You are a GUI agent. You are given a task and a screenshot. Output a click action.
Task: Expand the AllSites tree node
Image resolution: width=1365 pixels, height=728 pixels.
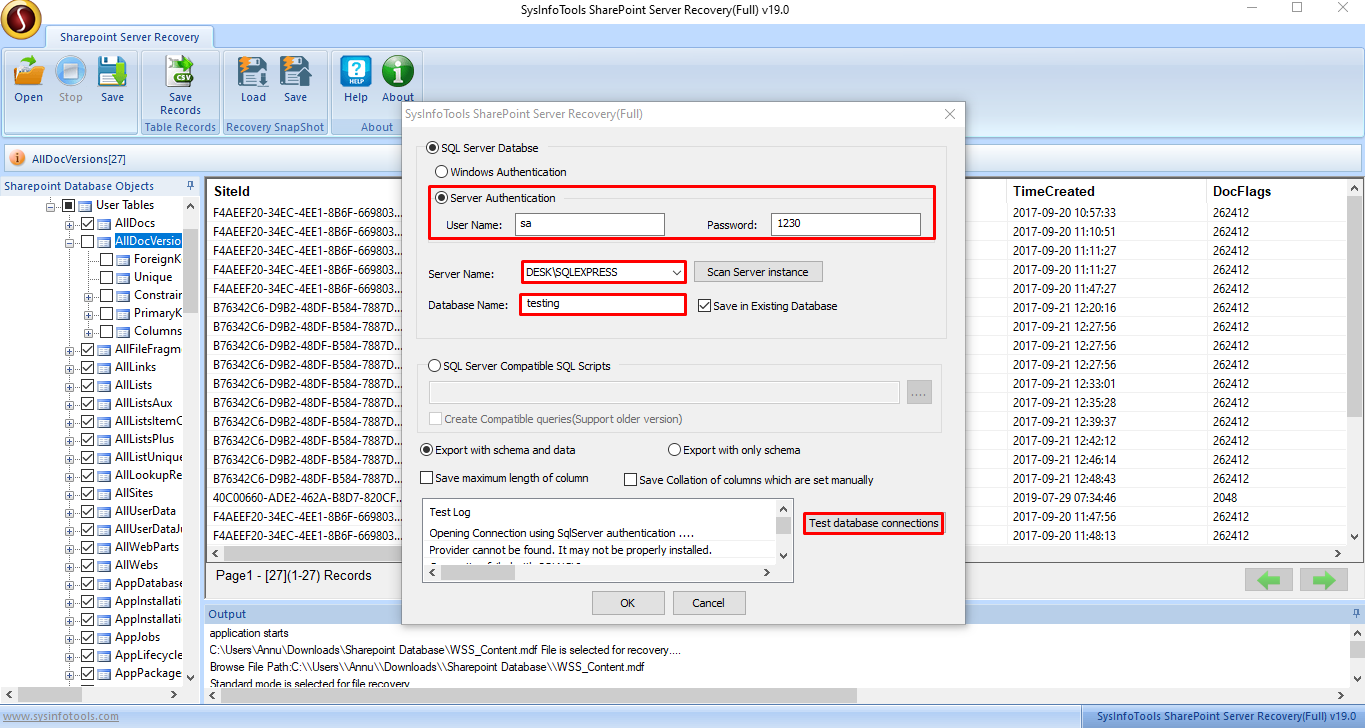pyautogui.click(x=71, y=493)
